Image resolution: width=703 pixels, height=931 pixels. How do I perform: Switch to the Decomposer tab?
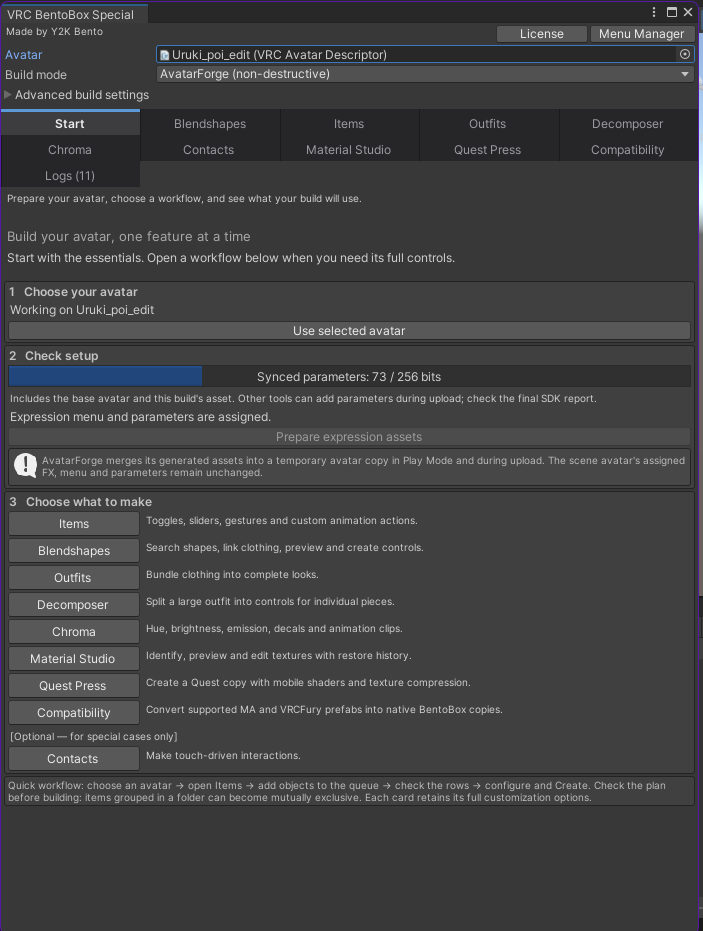(628, 124)
